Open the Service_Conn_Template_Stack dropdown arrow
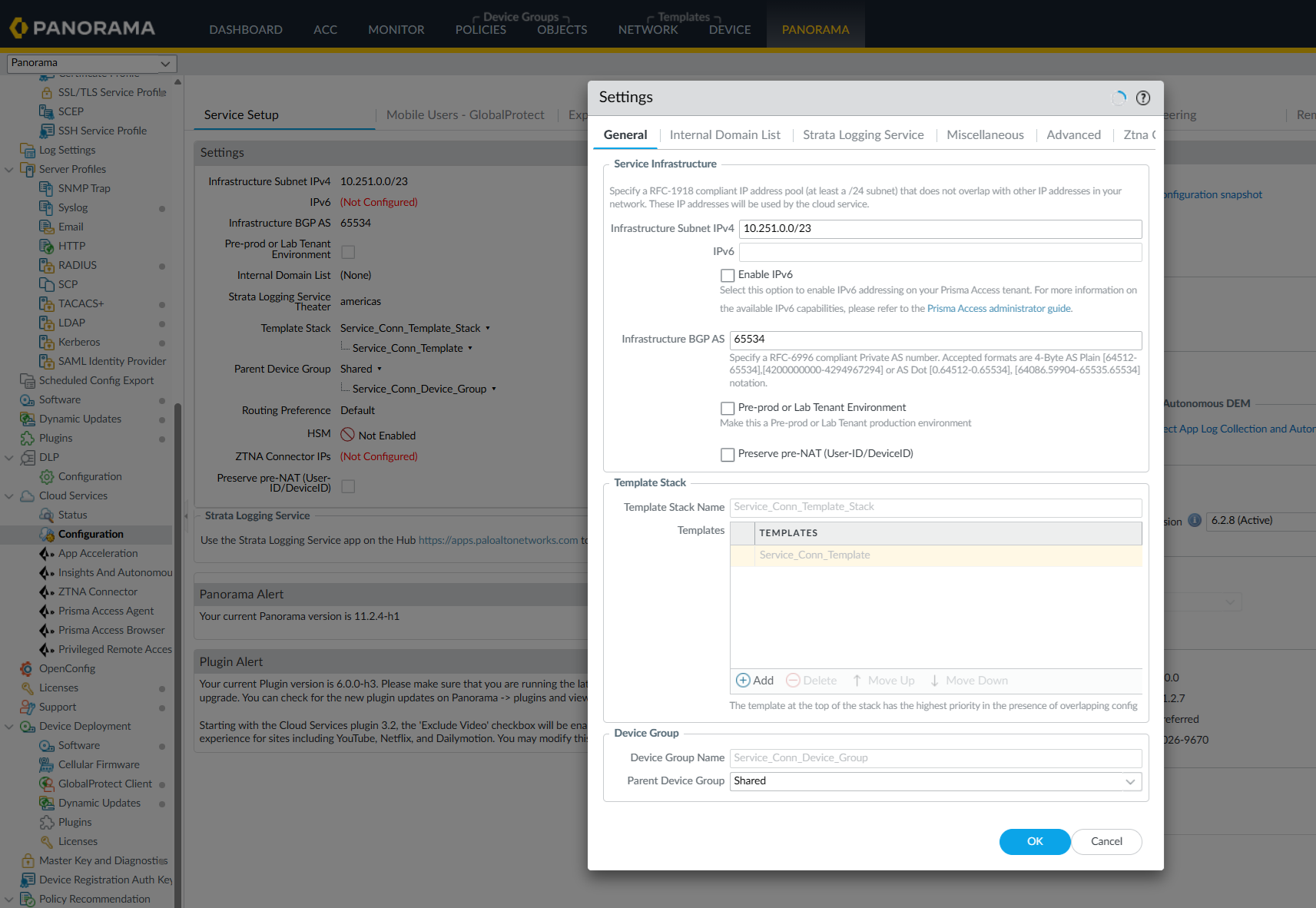Image resolution: width=1316 pixels, height=908 pixels. tap(488, 329)
